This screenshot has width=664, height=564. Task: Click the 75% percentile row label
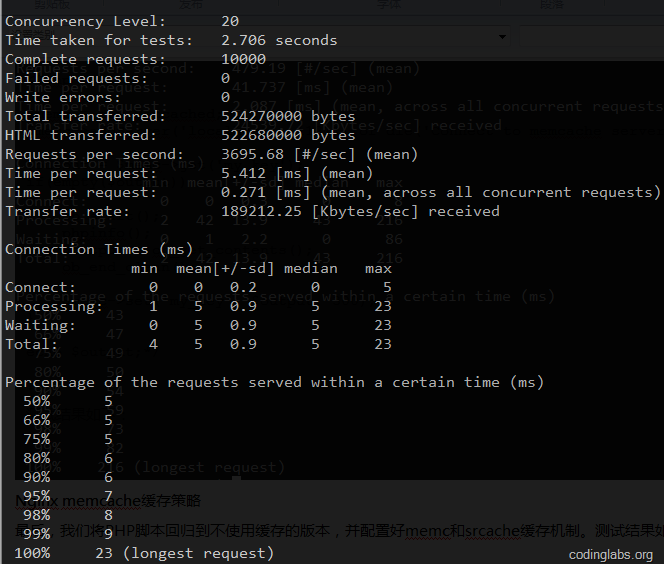pyautogui.click(x=37, y=440)
